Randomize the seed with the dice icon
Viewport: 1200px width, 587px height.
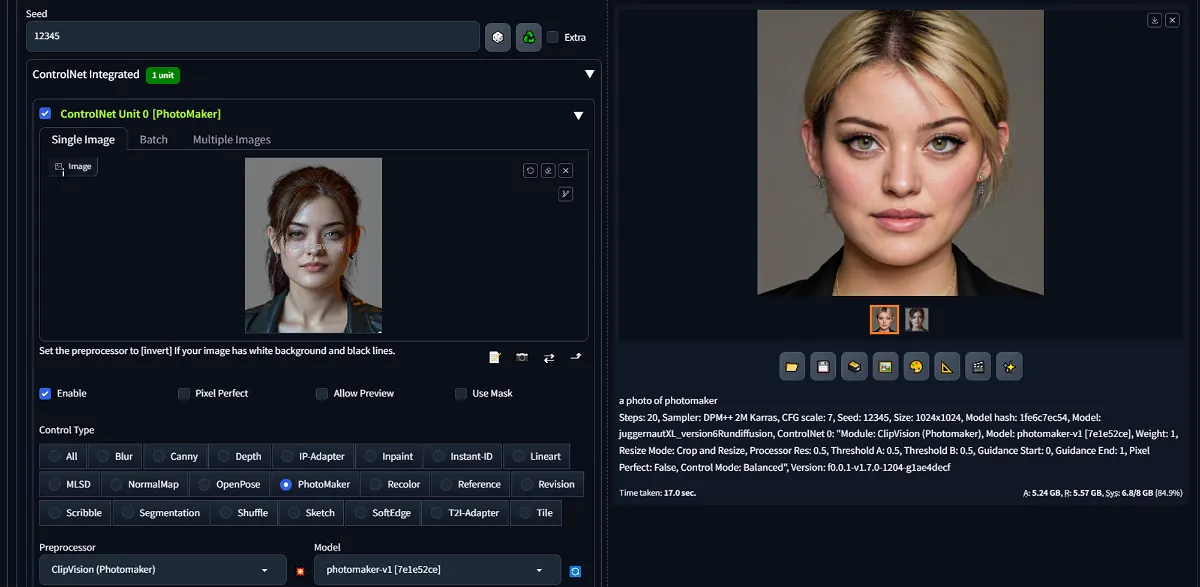coord(497,37)
